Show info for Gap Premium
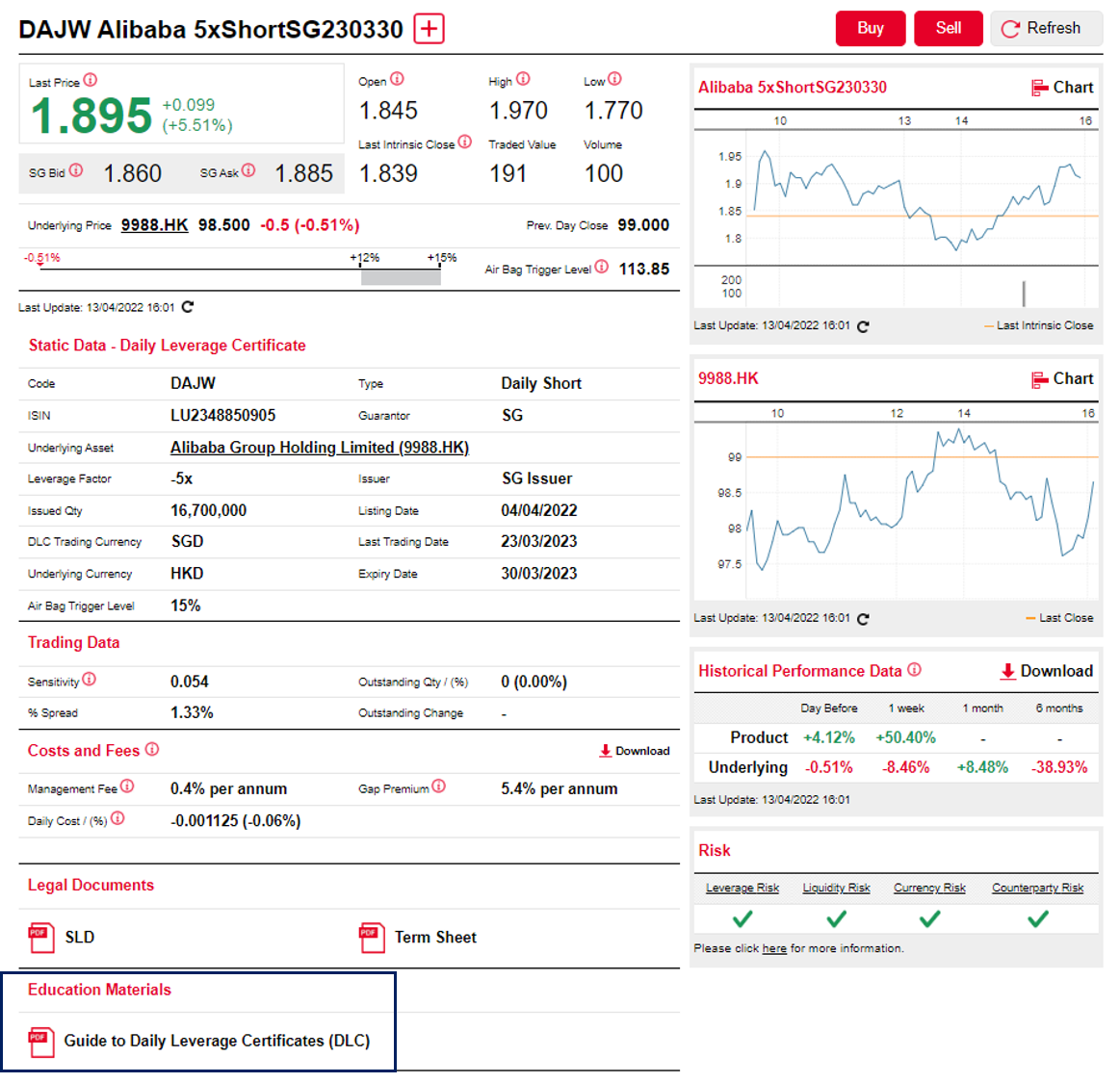Image resolution: width=1120 pixels, height=1083 pixels. (438, 786)
